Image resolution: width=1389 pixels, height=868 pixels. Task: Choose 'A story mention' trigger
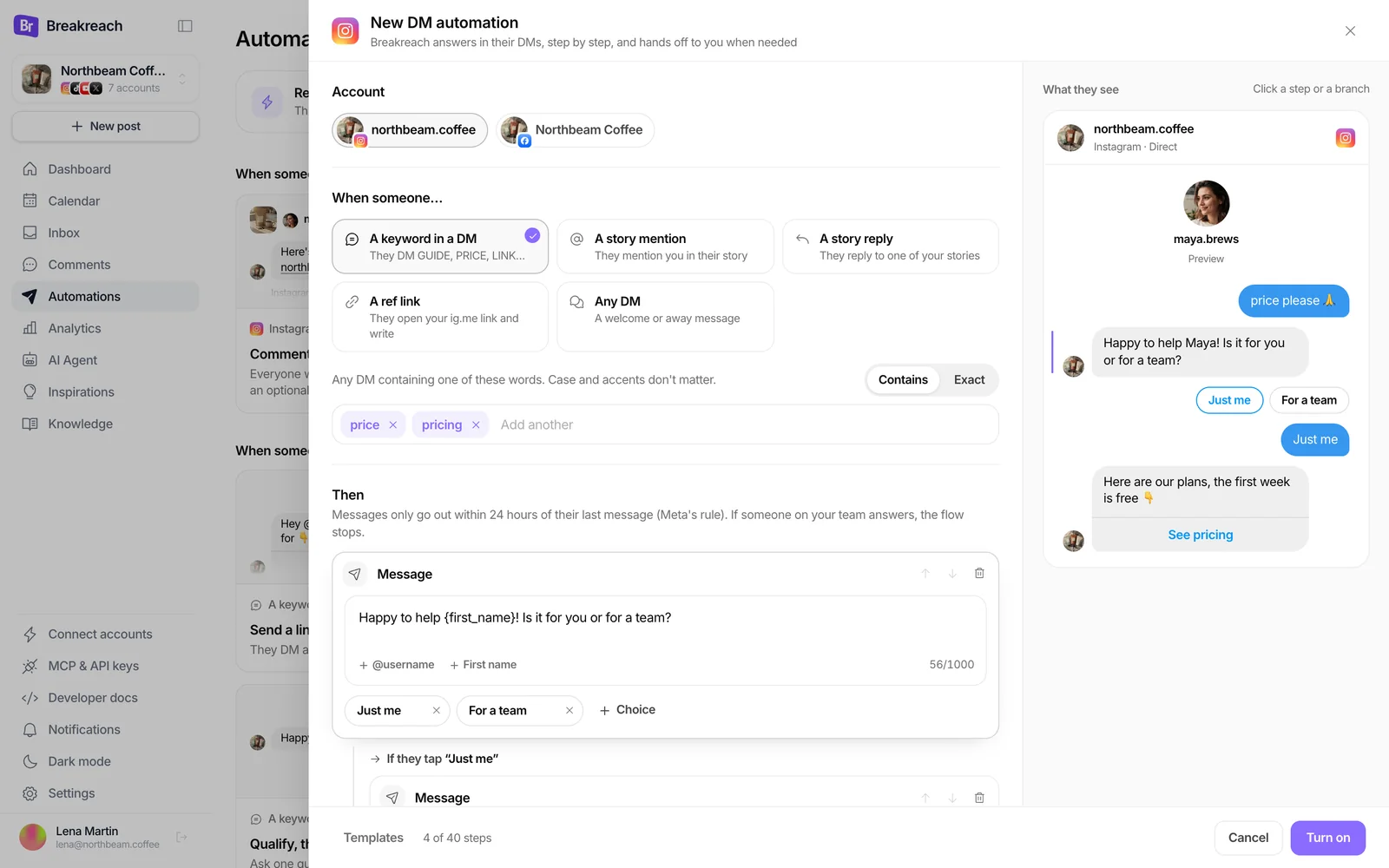[665, 247]
